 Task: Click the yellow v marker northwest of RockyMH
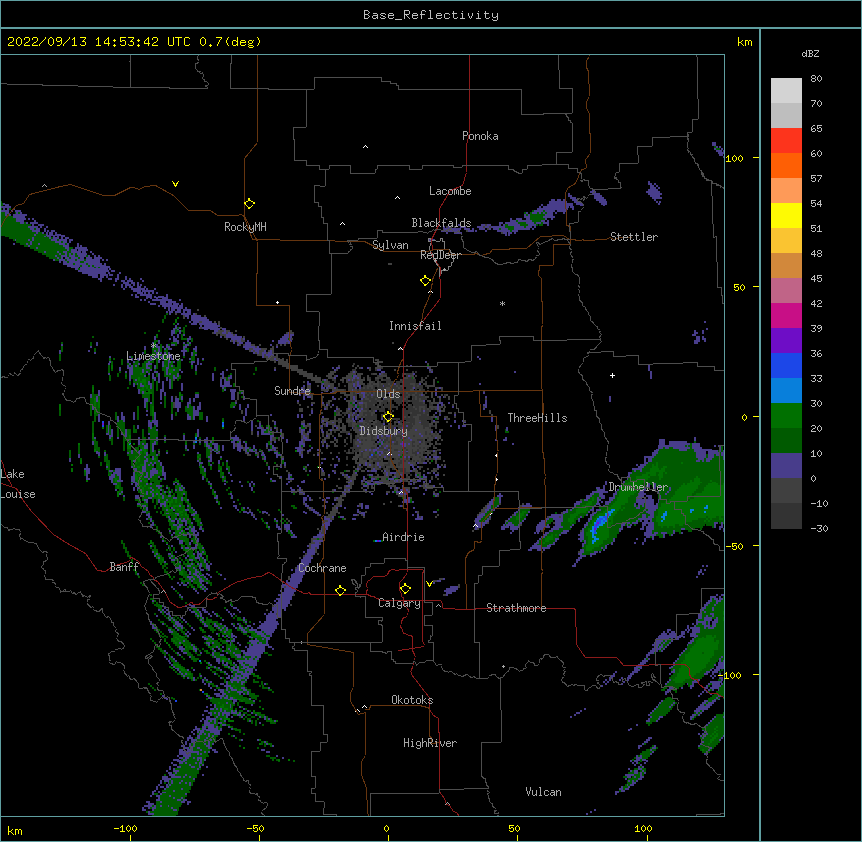pos(175,184)
